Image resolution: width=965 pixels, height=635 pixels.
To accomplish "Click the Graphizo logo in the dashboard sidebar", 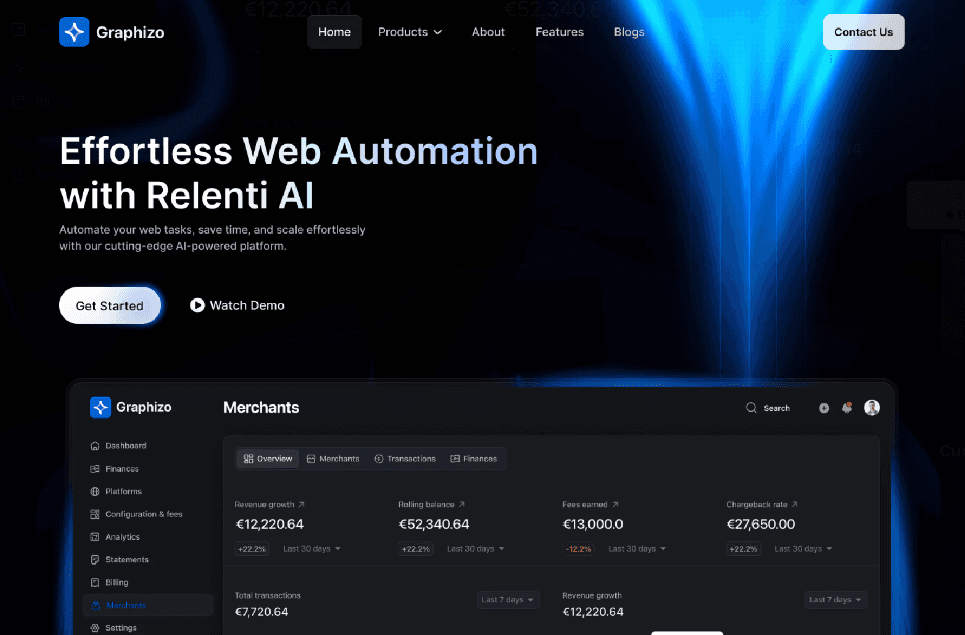I will (x=130, y=407).
